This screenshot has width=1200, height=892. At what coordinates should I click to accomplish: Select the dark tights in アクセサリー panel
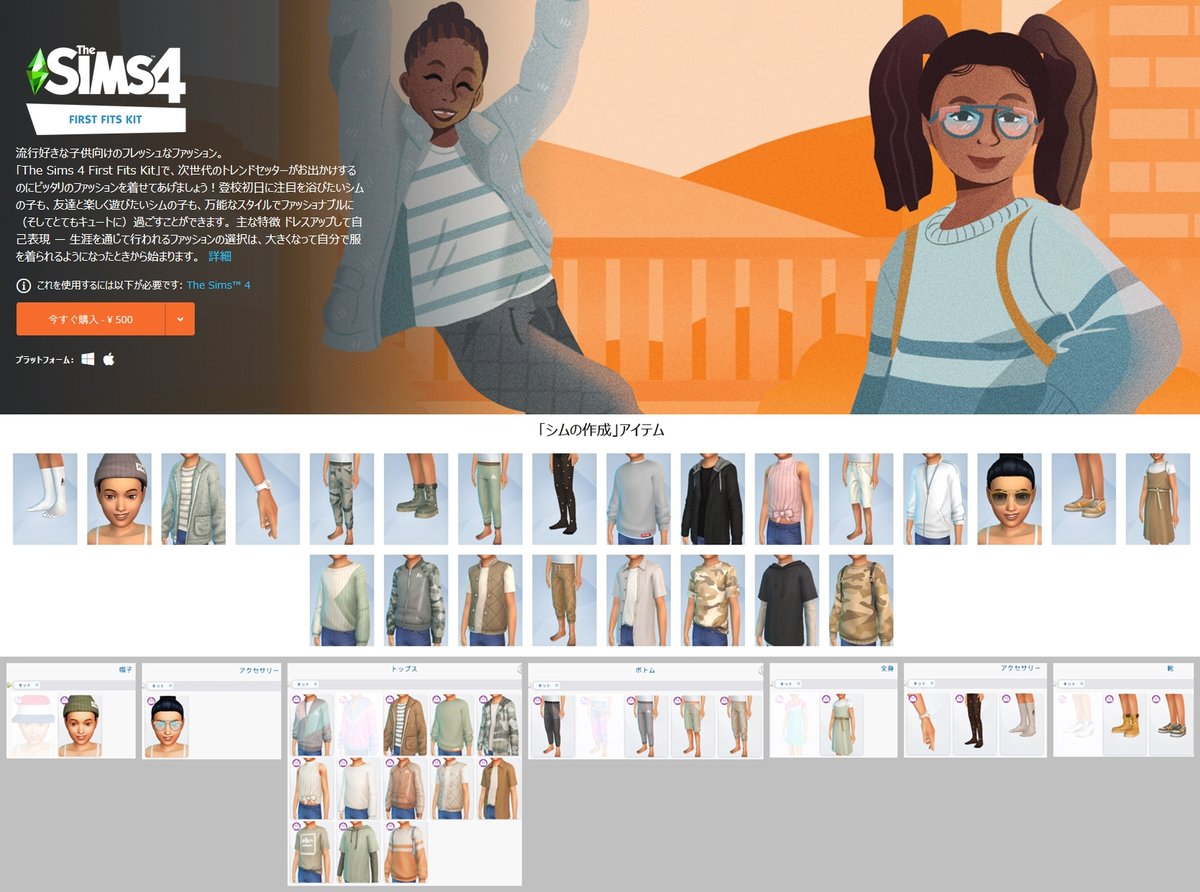click(x=975, y=724)
